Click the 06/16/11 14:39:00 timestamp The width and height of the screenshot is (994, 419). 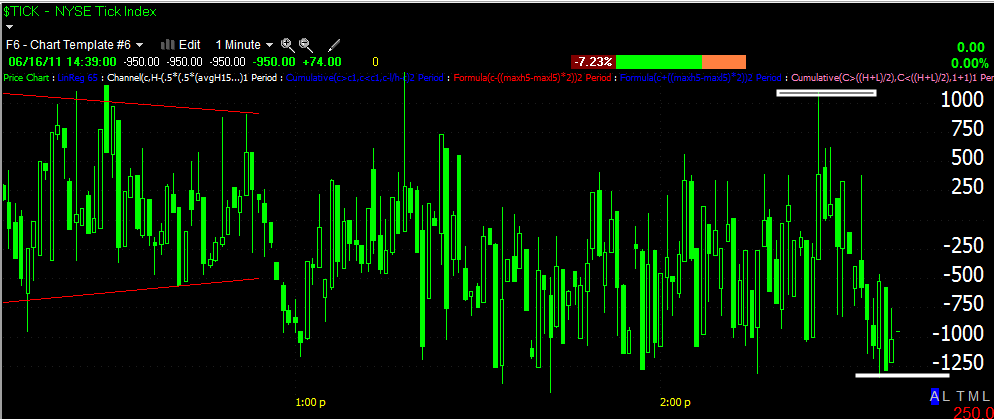click(x=63, y=61)
